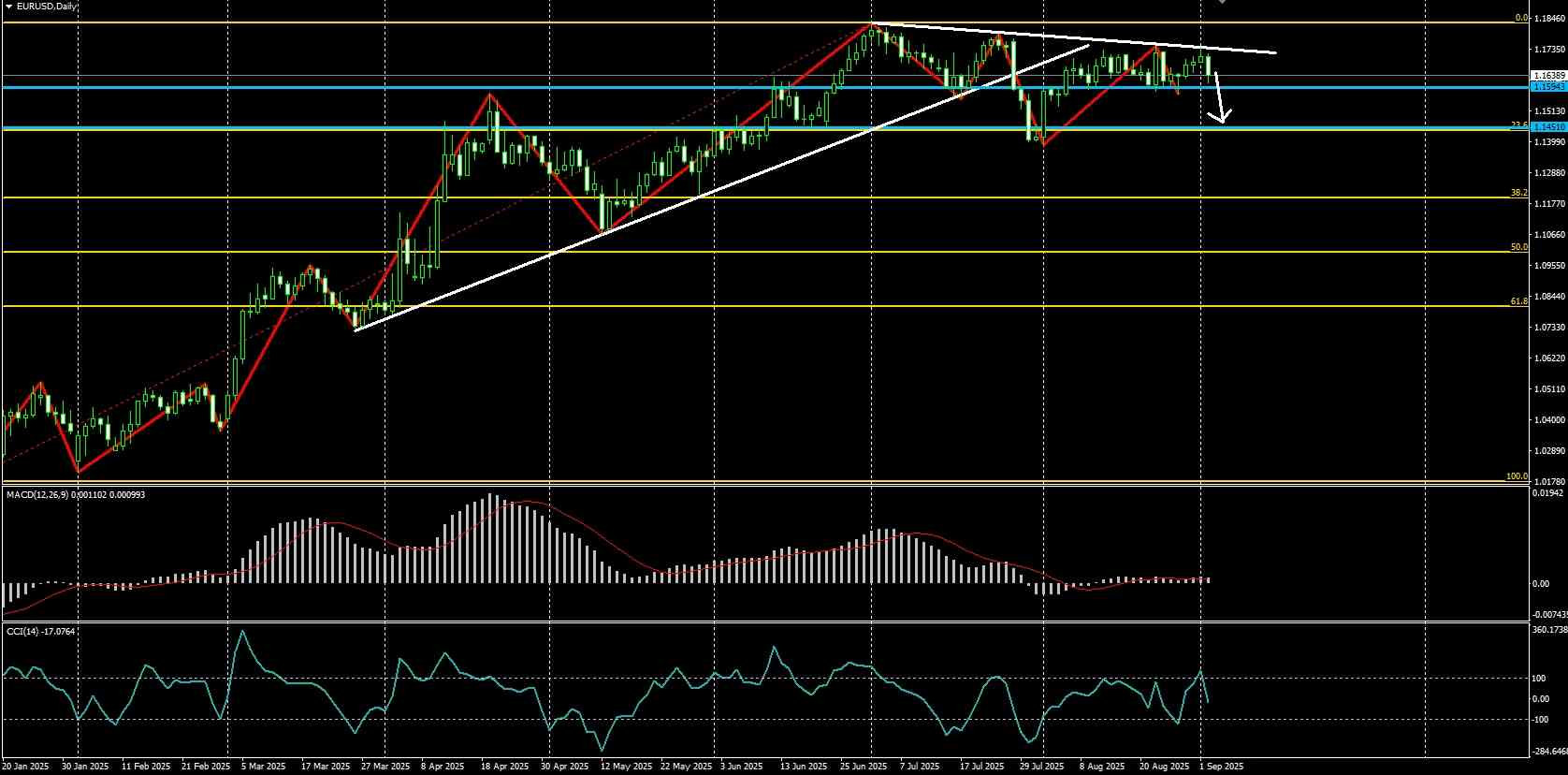Click the 29 Jul 2025 date label
Screen dimensions: 1568x775
1042,767
